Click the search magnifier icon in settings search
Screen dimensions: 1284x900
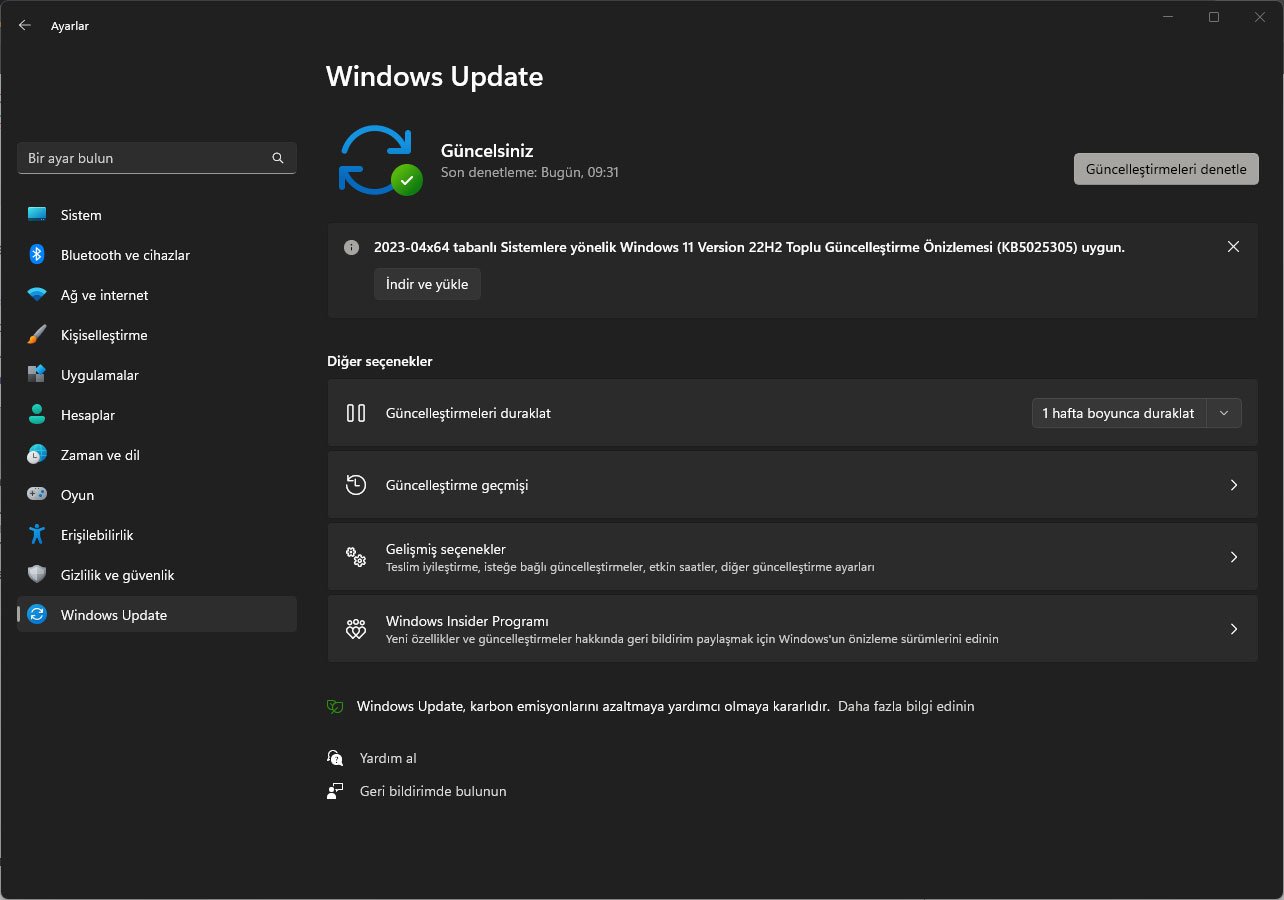[x=278, y=158]
